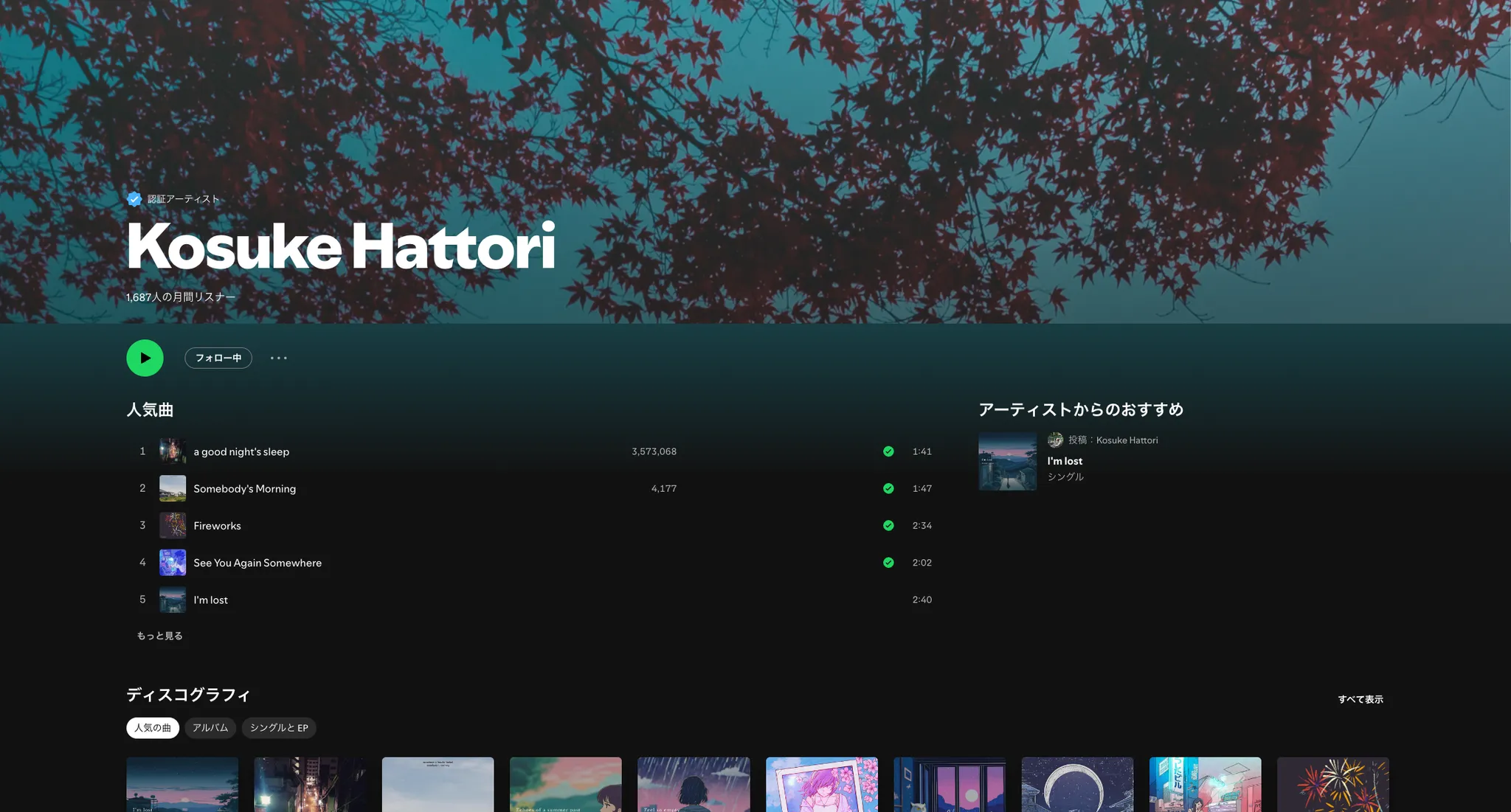This screenshot has height=812, width=1511.
Task: Click Kosuke Hattori's avatar beside 投稿
Action: [1057, 440]
